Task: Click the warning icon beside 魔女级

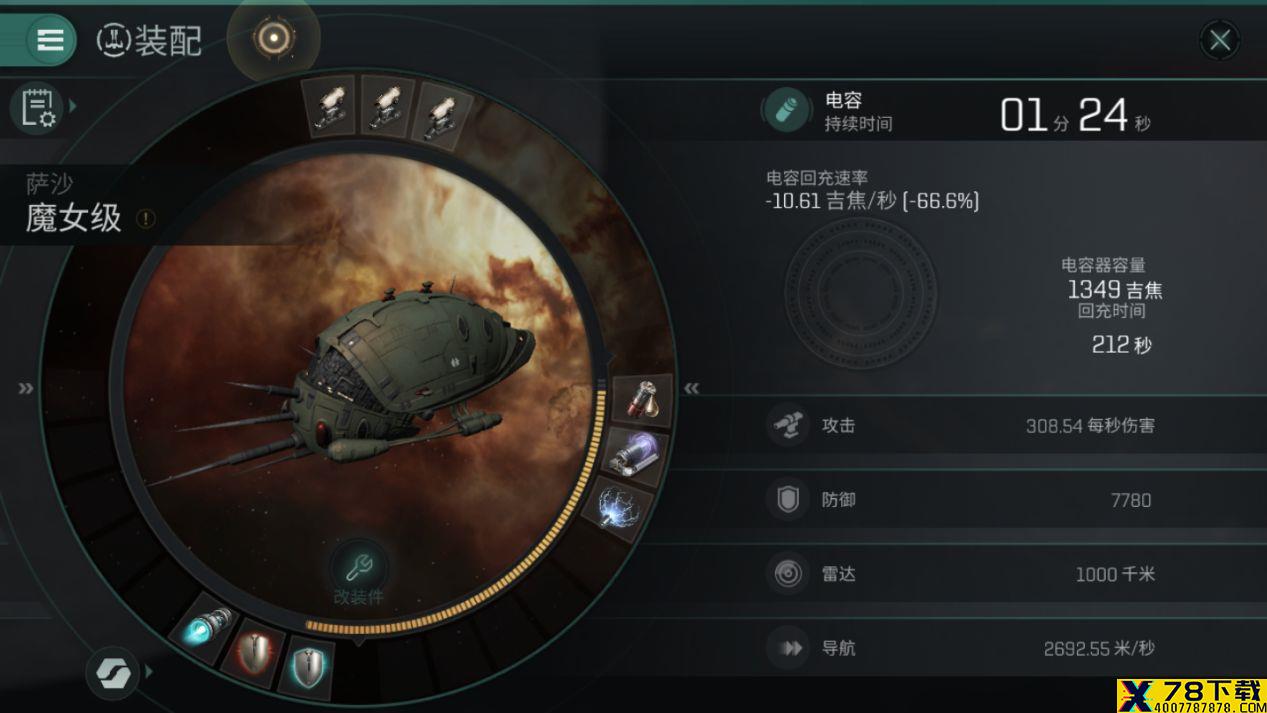Action: tap(146, 218)
